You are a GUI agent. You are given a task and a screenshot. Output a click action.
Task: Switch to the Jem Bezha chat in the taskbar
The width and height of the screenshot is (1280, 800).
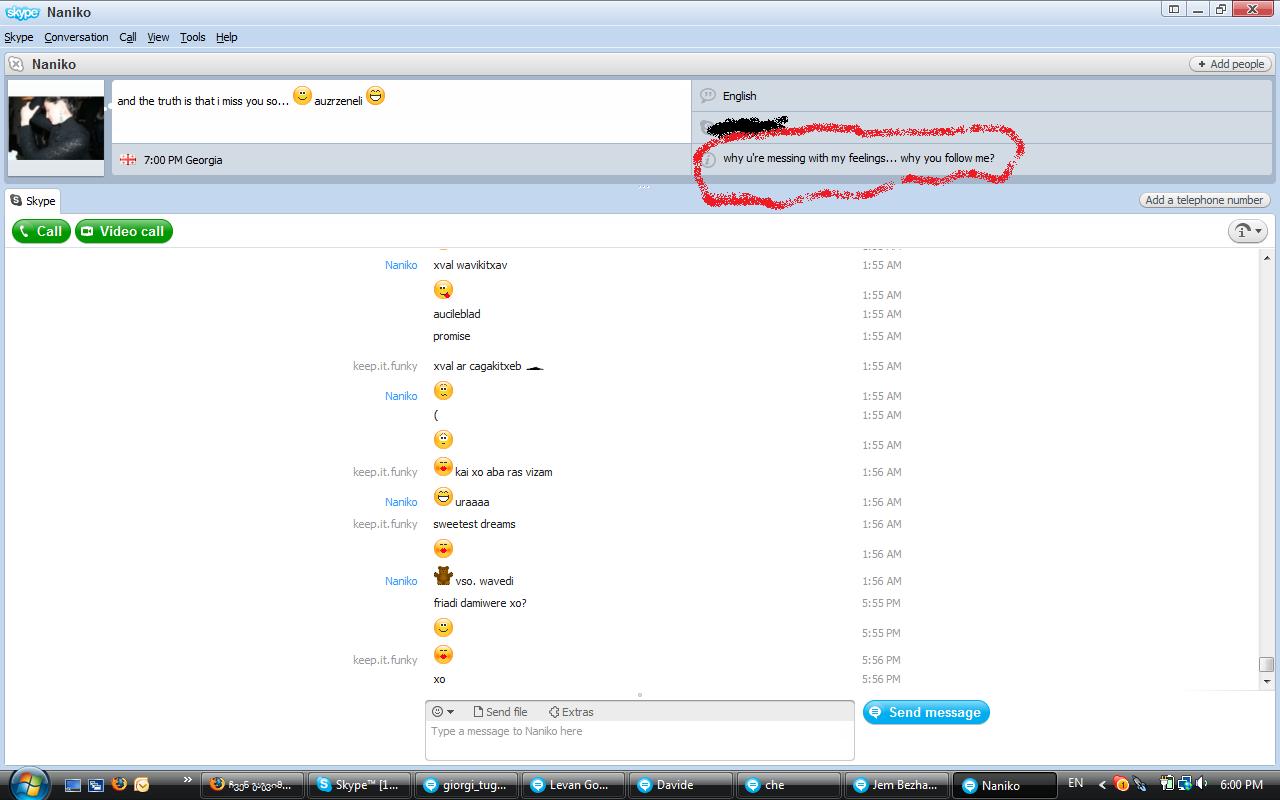click(898, 785)
